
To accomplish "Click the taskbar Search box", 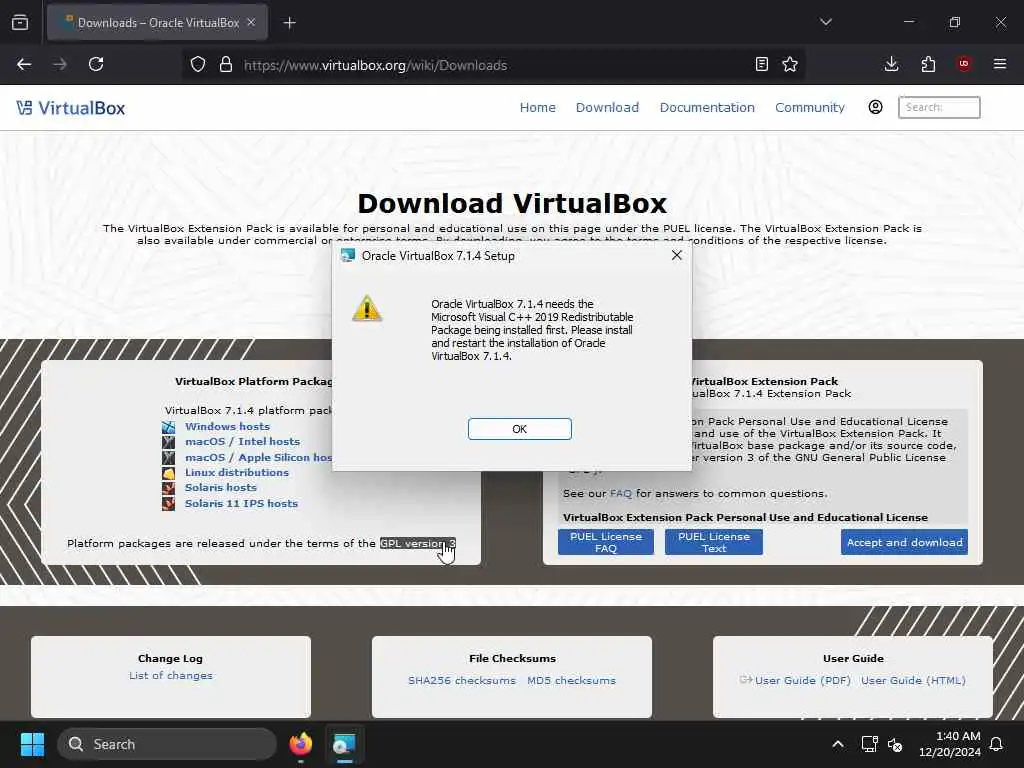I will (x=167, y=744).
